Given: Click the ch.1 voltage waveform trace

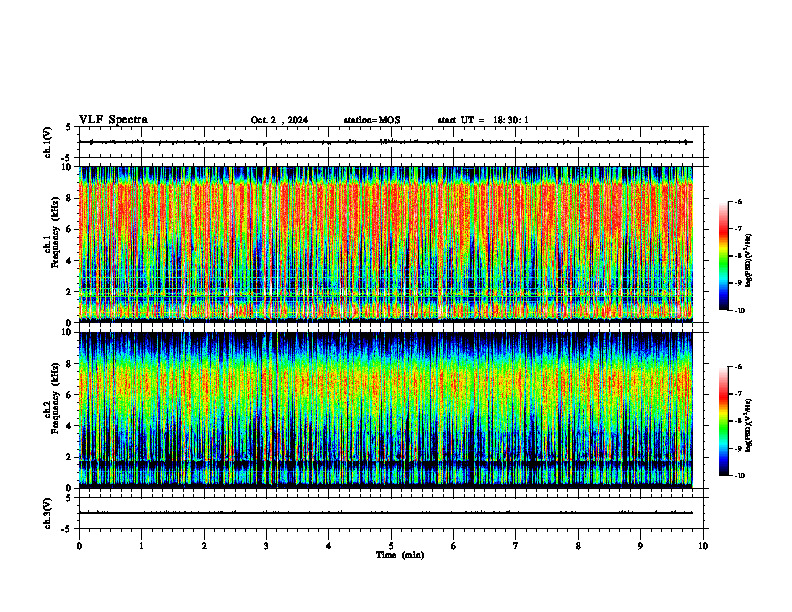Looking at the screenshot, I should (x=386, y=142).
